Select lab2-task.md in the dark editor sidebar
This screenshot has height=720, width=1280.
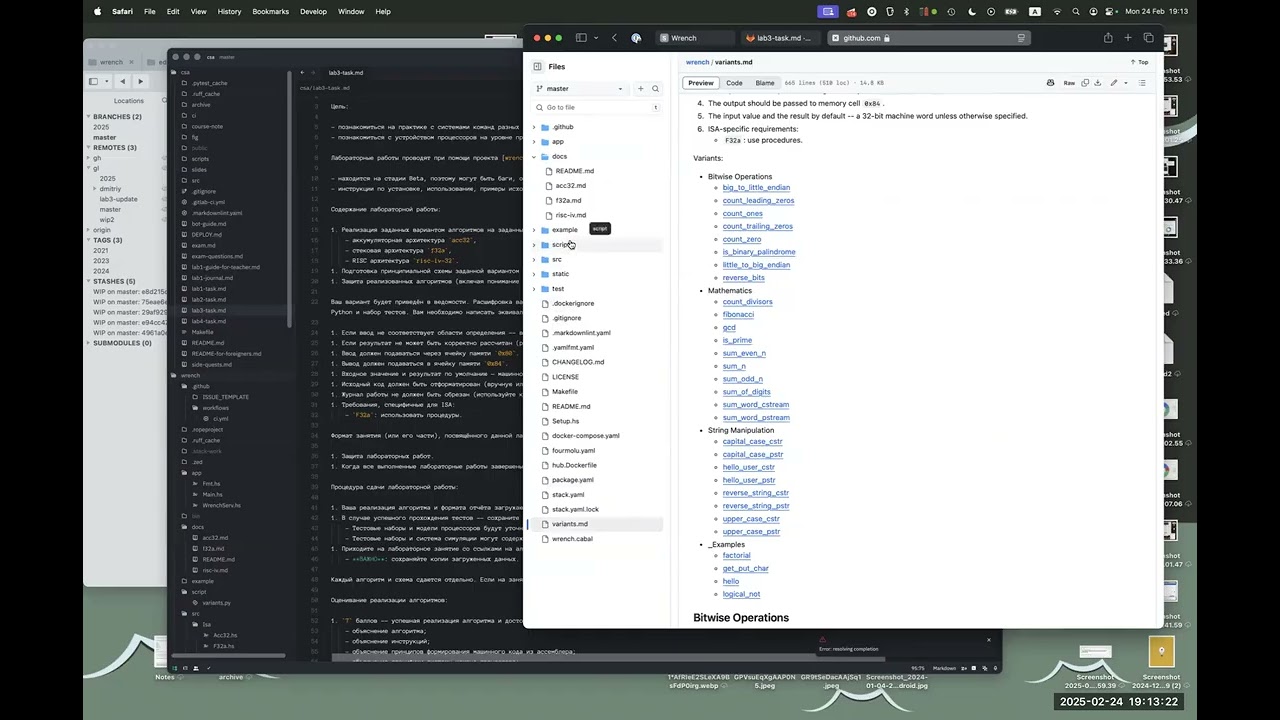pos(209,299)
